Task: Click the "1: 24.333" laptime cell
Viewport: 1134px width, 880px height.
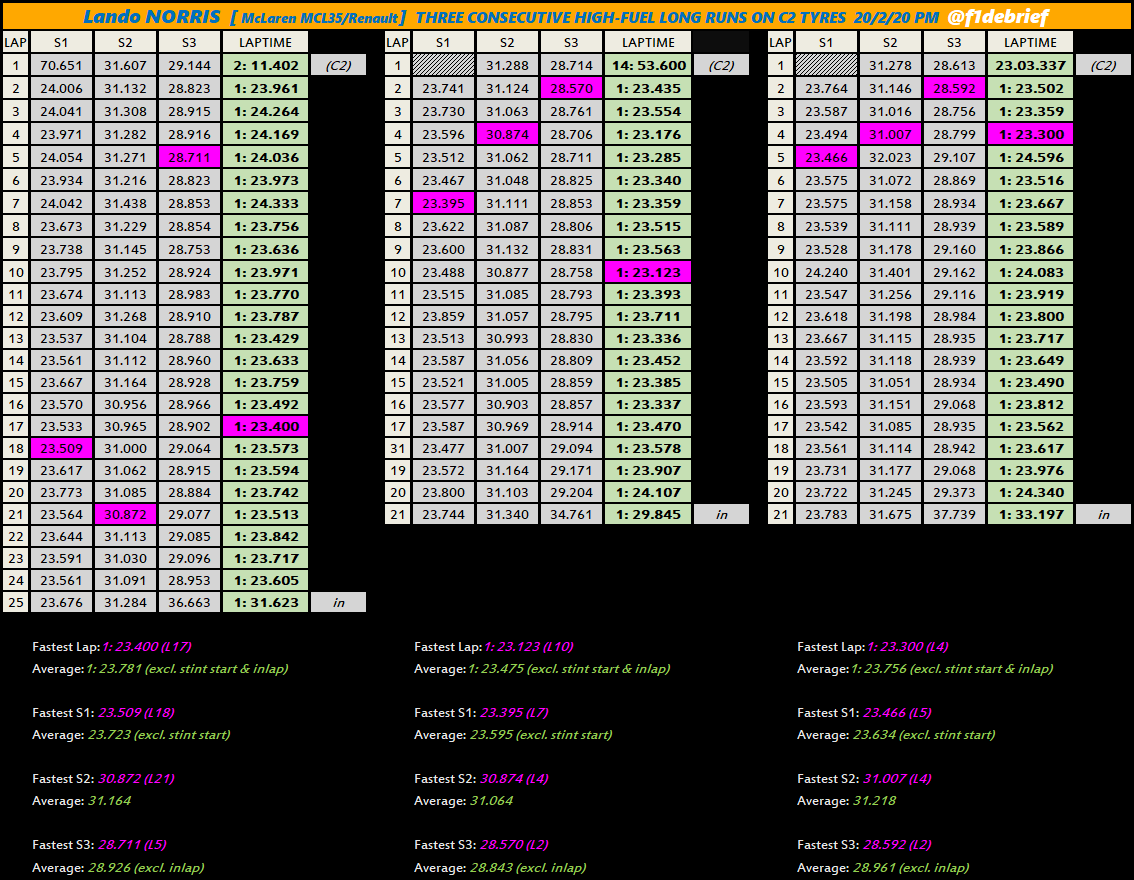Action: [x=265, y=203]
